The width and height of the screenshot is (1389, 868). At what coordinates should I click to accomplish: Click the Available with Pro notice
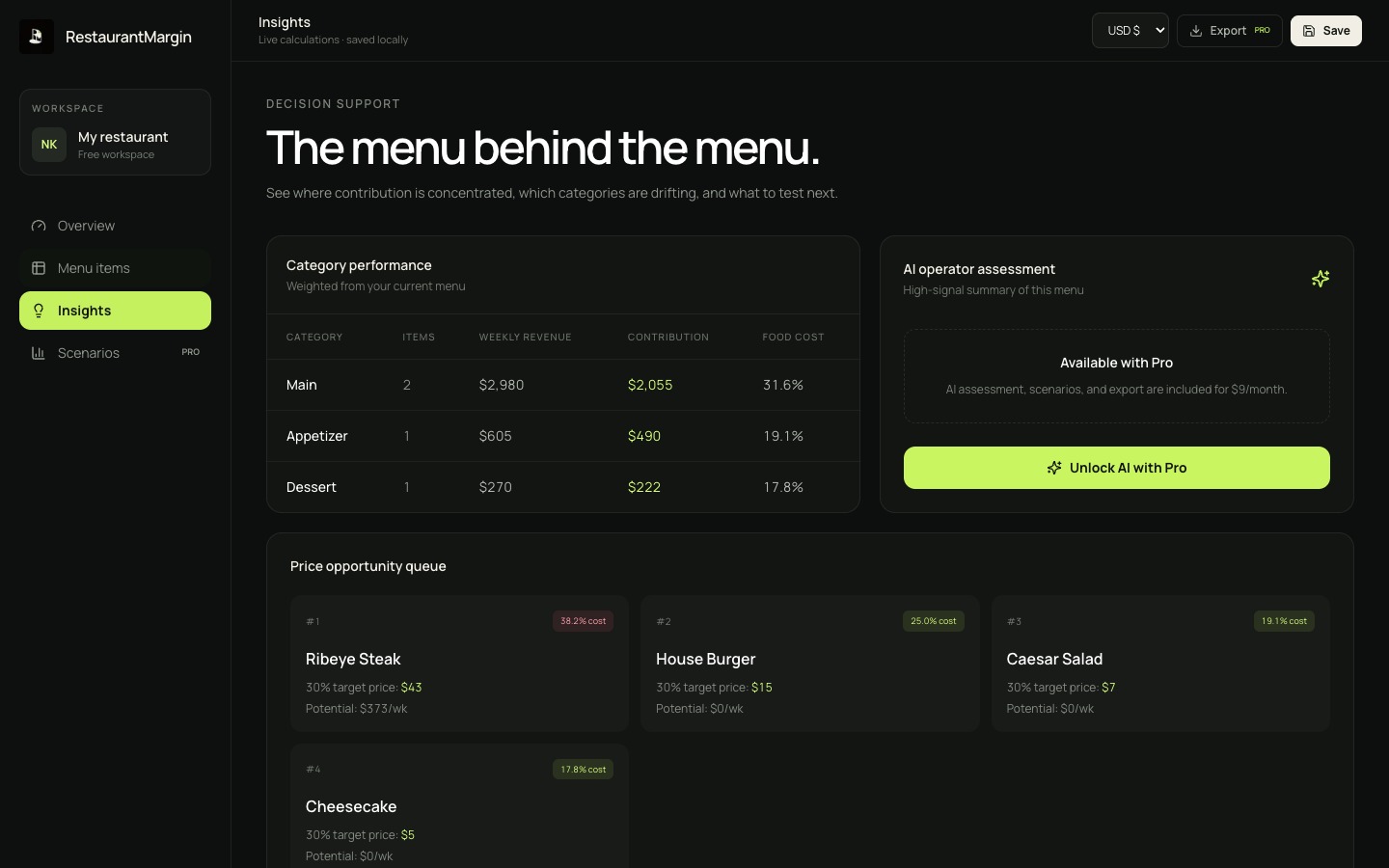pos(1117,376)
